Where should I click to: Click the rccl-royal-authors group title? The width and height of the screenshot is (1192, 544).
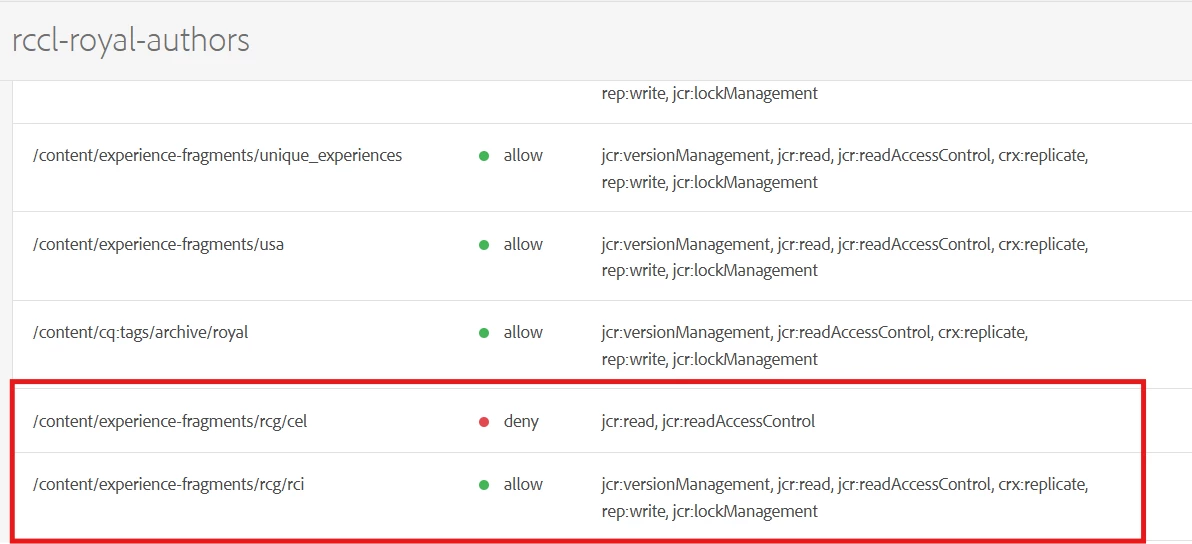coord(131,40)
